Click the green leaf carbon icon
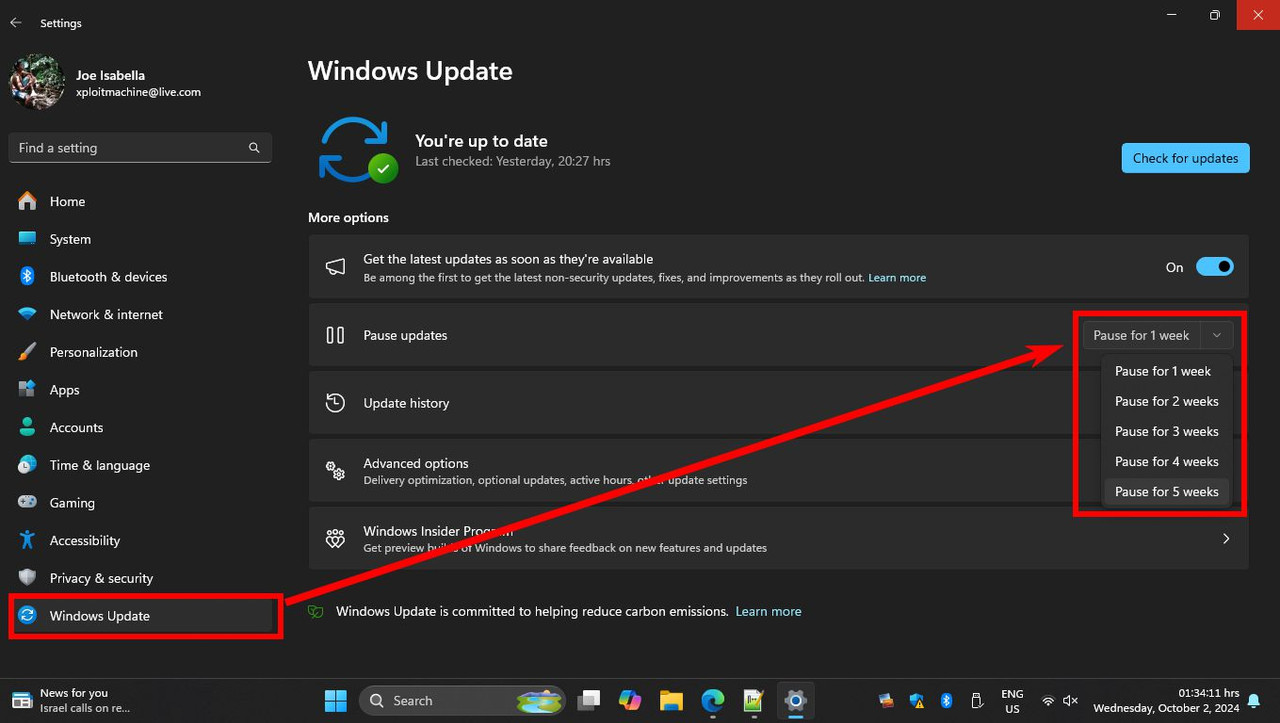This screenshot has height=723, width=1280. (x=316, y=611)
